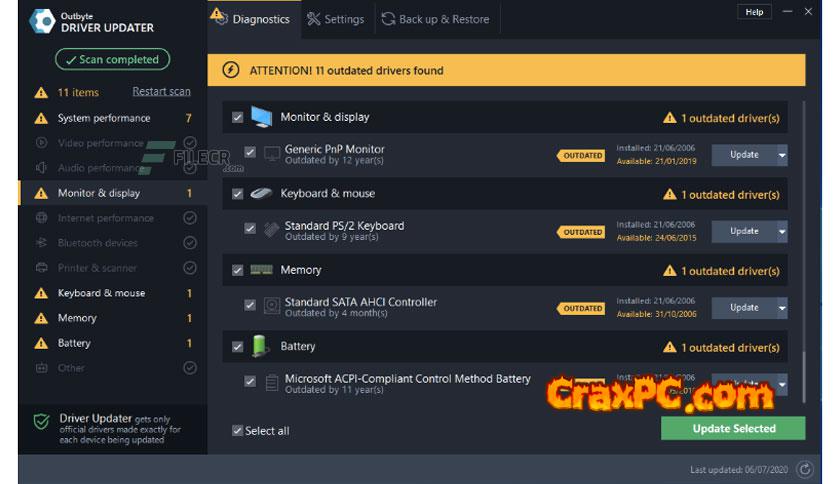Click 'Outdated by 9 year(s)' text
The width and height of the screenshot is (836, 484).
(332, 237)
